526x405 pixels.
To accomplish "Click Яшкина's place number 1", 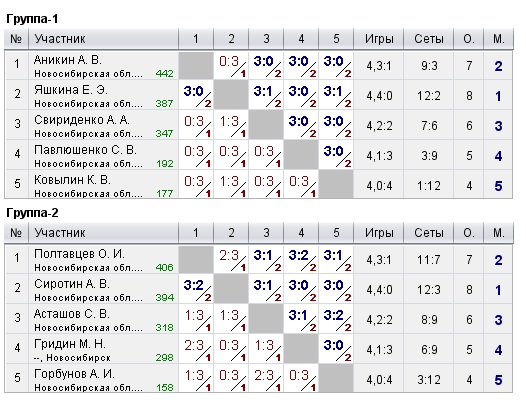I will pyautogui.click(x=498, y=96).
